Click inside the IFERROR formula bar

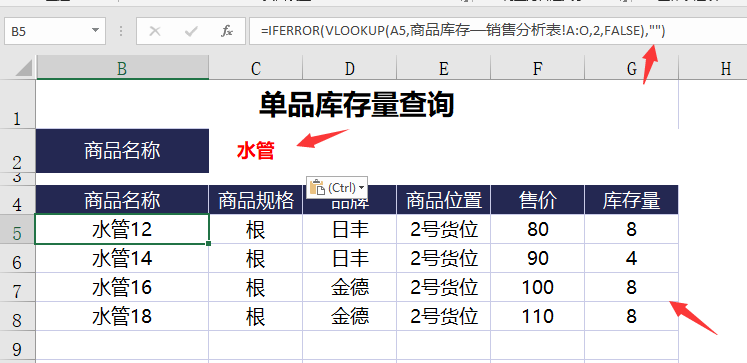tap(497, 31)
